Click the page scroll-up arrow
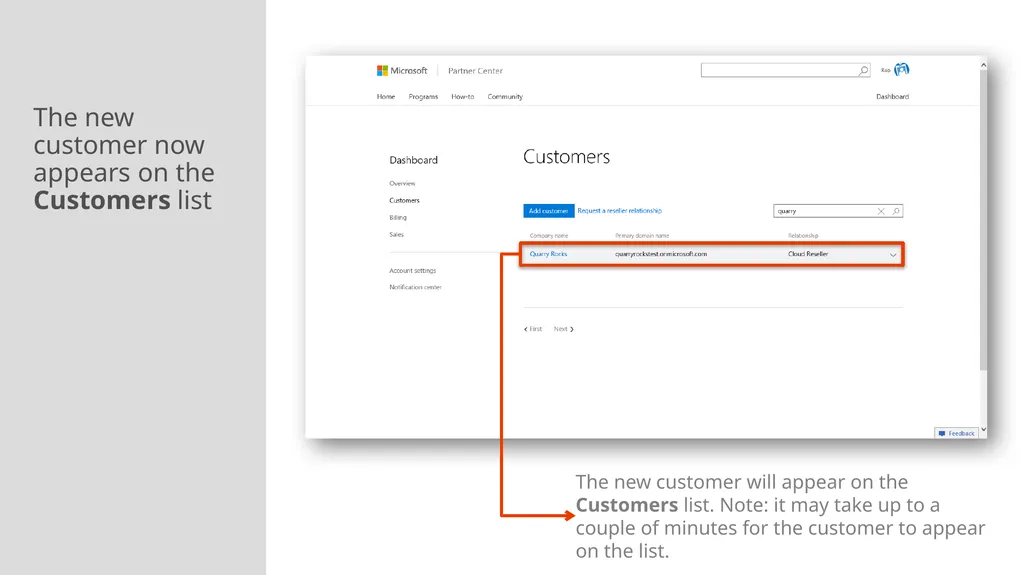 (984, 65)
